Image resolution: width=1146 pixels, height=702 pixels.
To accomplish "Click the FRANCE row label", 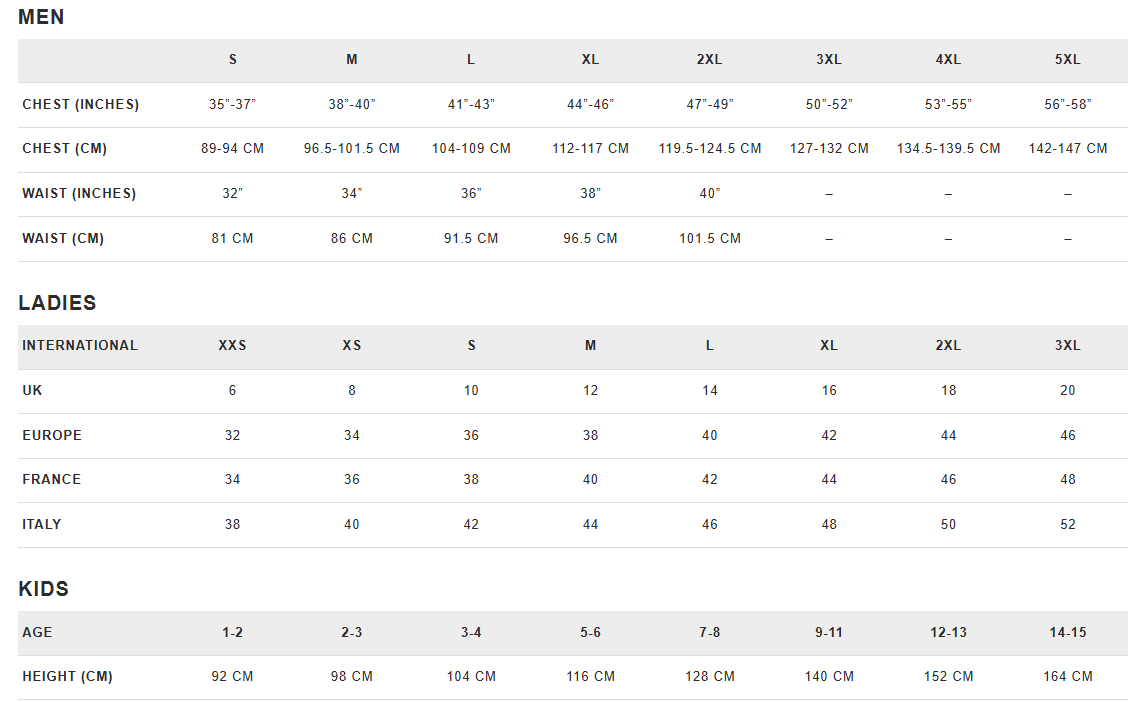I will click(x=51, y=479).
